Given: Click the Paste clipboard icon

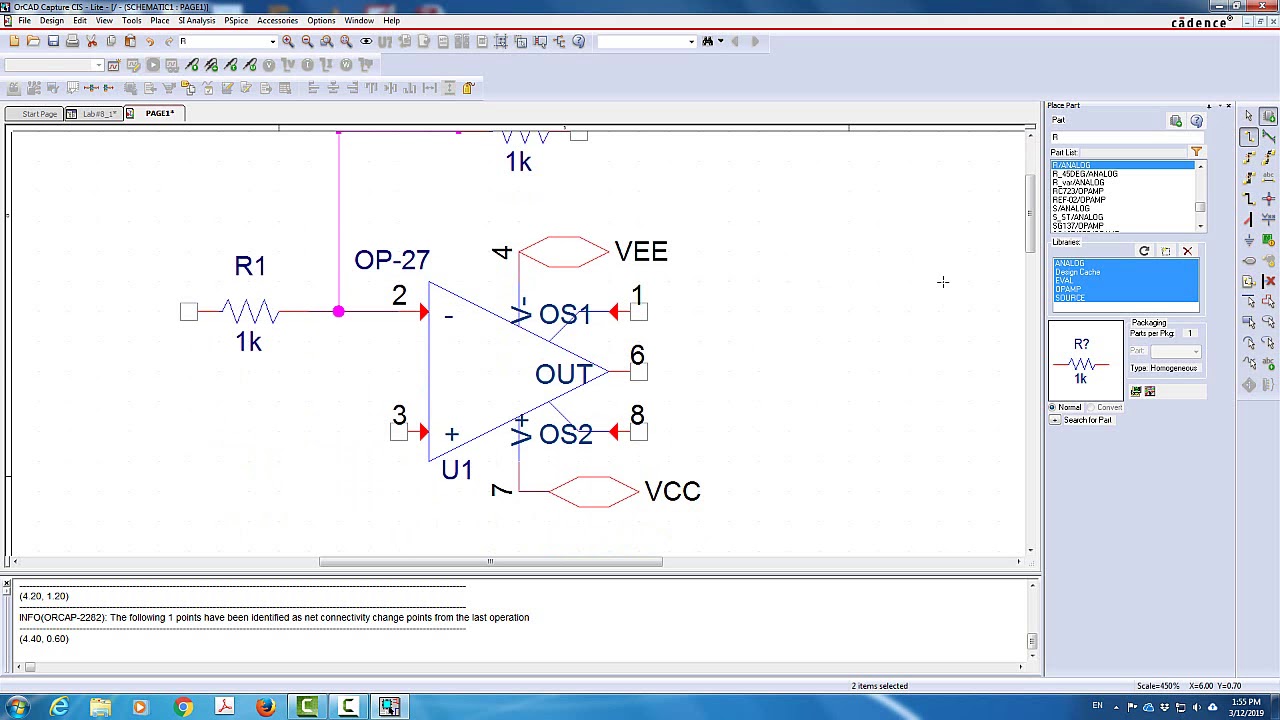Looking at the screenshot, I should tap(130, 41).
